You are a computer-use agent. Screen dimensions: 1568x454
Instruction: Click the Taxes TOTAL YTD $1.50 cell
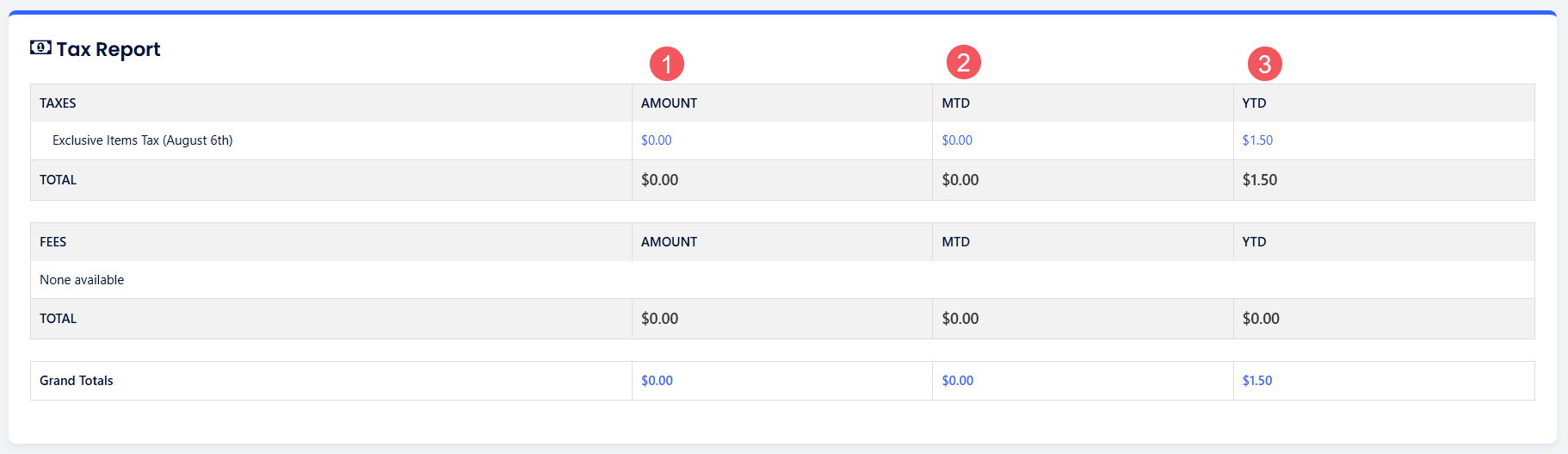1260,180
